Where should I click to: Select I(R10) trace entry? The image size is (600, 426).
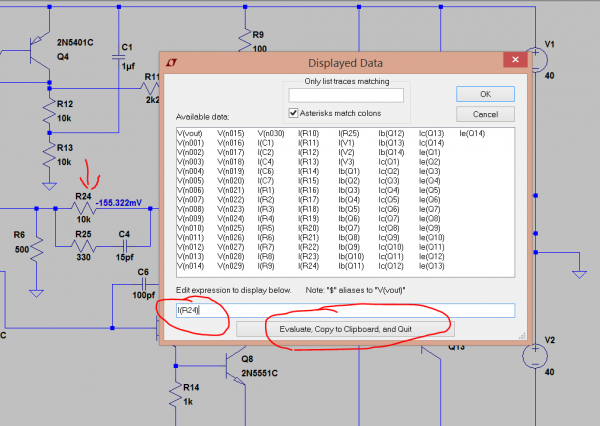click(x=308, y=134)
